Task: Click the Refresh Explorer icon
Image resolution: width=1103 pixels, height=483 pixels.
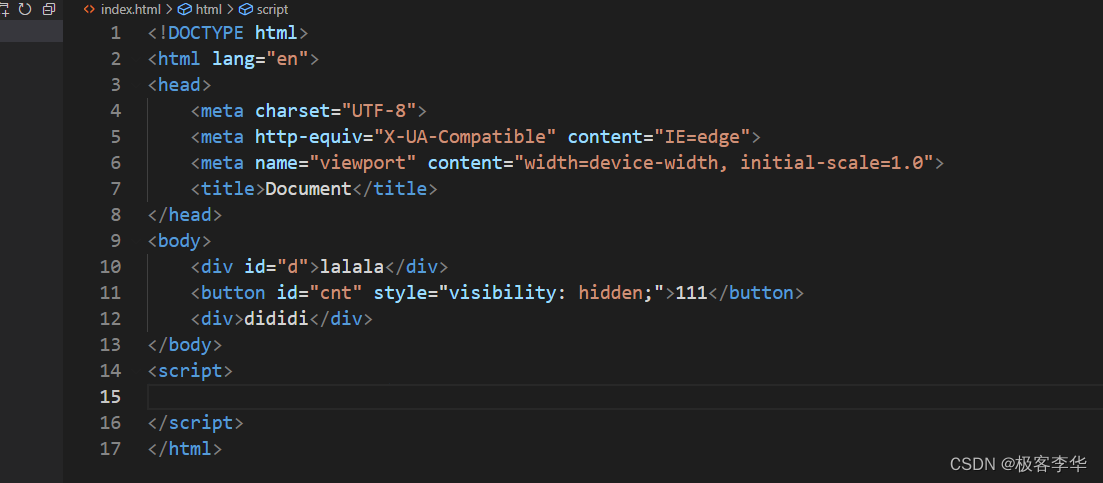Action: pos(25,9)
